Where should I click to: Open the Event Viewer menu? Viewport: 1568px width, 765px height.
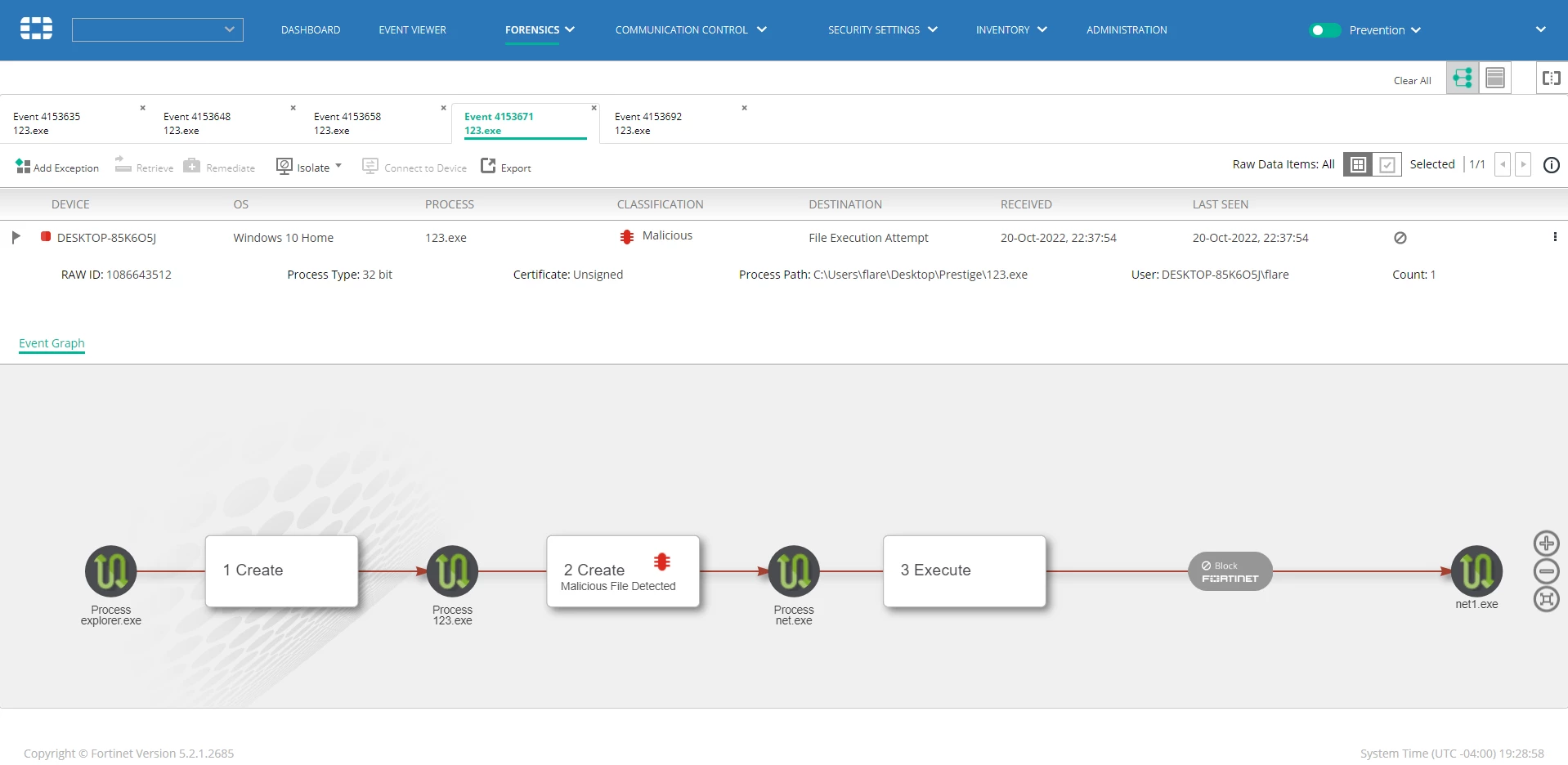pos(412,30)
